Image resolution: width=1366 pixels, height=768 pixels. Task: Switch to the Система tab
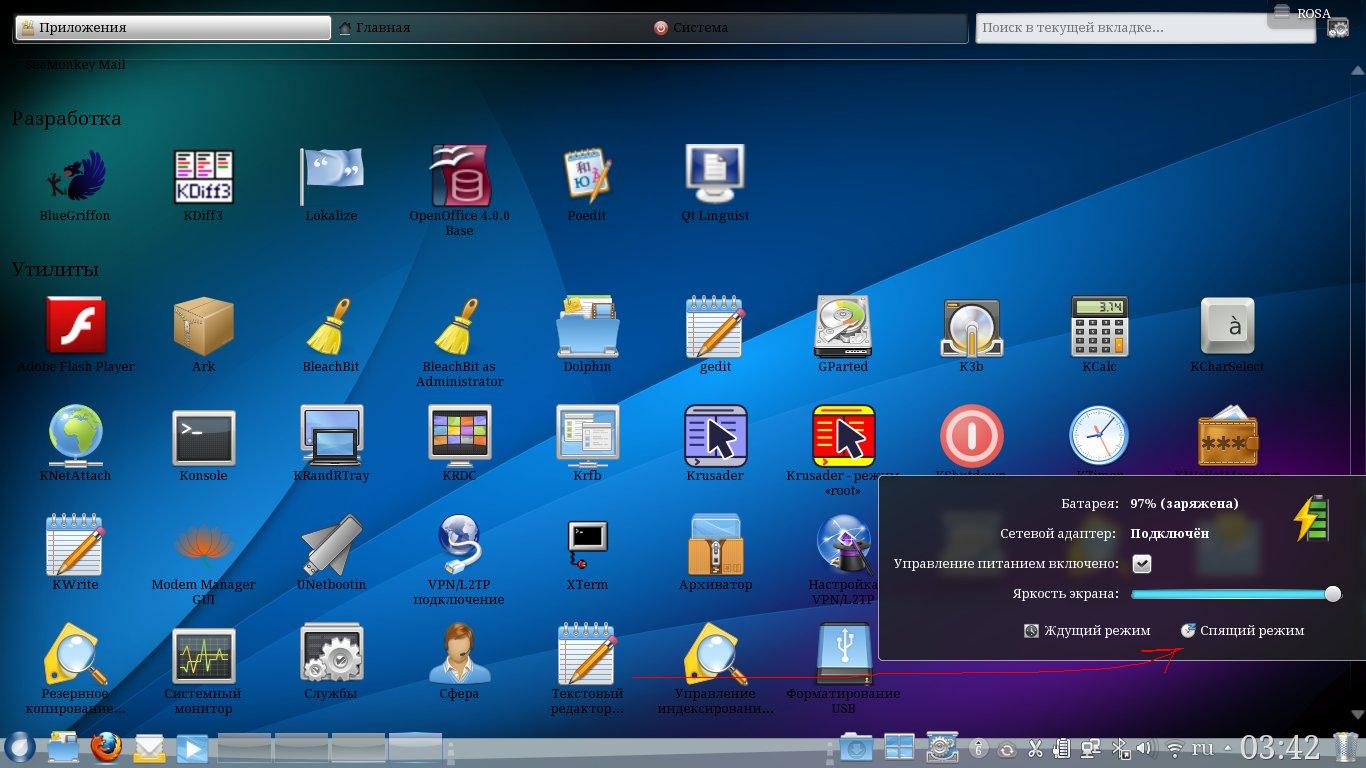pyautogui.click(x=700, y=28)
